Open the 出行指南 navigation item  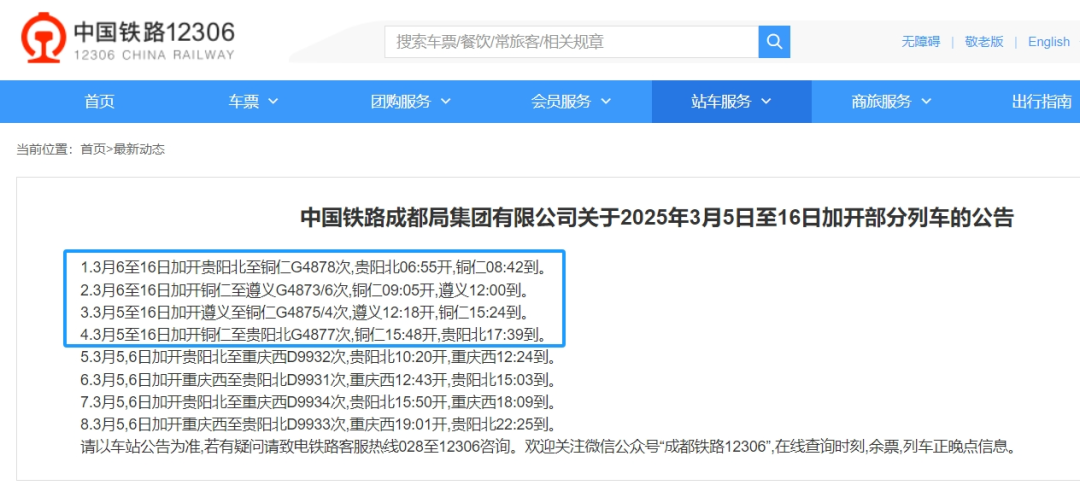pyautogui.click(x=1041, y=102)
